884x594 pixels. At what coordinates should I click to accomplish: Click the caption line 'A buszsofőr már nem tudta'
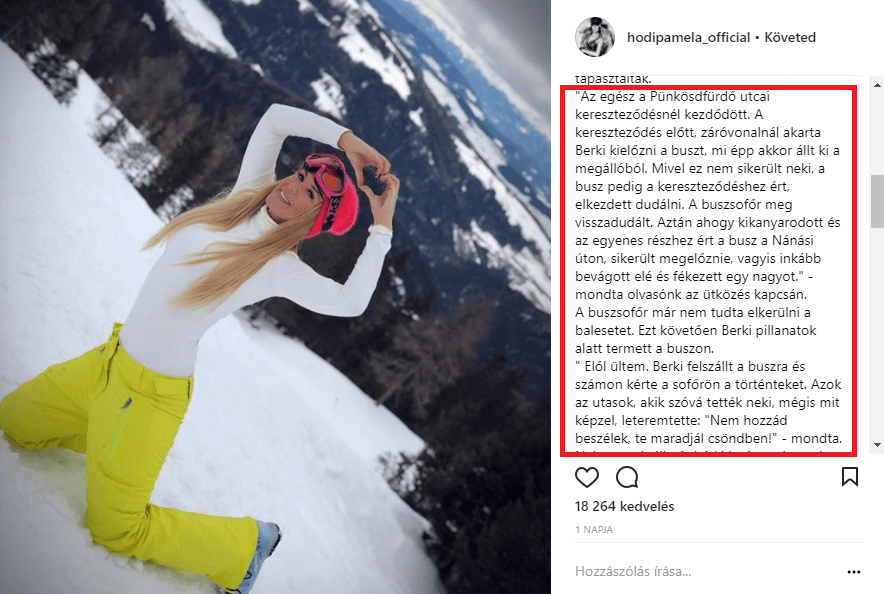(693, 313)
